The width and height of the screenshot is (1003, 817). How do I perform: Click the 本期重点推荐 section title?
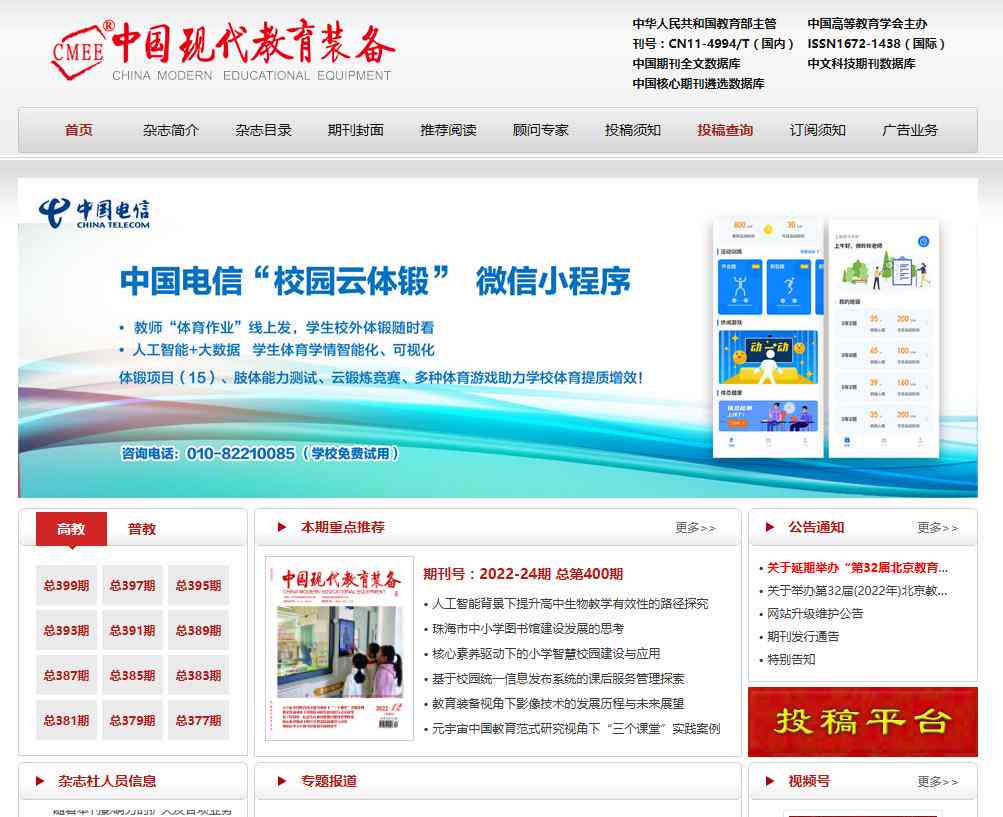click(342, 527)
